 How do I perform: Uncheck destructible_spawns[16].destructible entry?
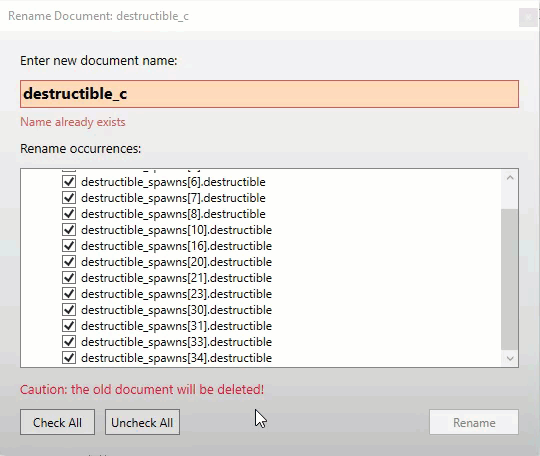pyautogui.click(x=69, y=246)
